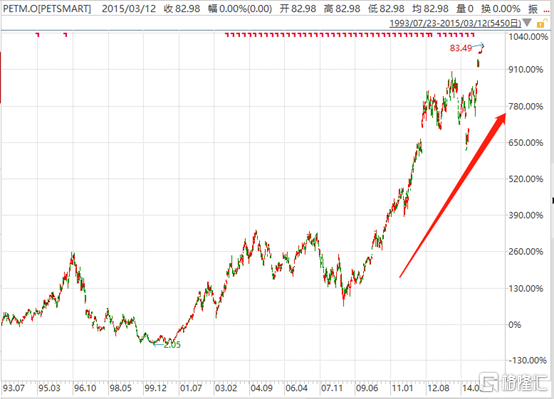Click the 260.00% axis label

[526, 252]
